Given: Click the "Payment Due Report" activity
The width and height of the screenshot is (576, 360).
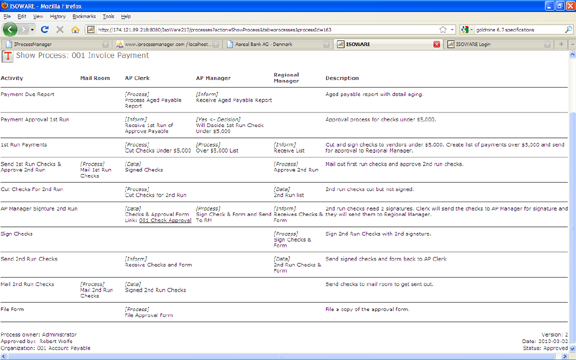Looking at the screenshot, I should point(28,94).
